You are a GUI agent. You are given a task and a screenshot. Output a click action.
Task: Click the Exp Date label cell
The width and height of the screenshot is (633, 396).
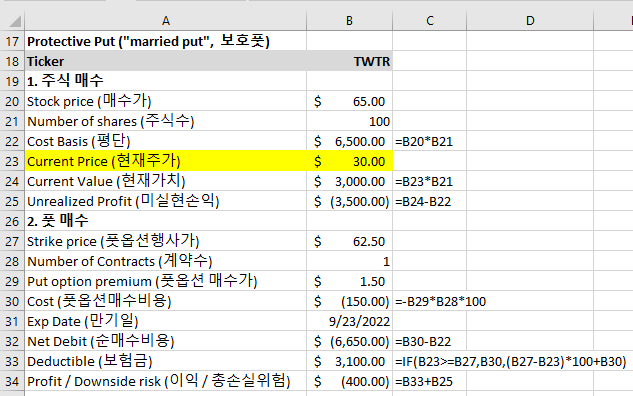pyautogui.click(x=166, y=321)
